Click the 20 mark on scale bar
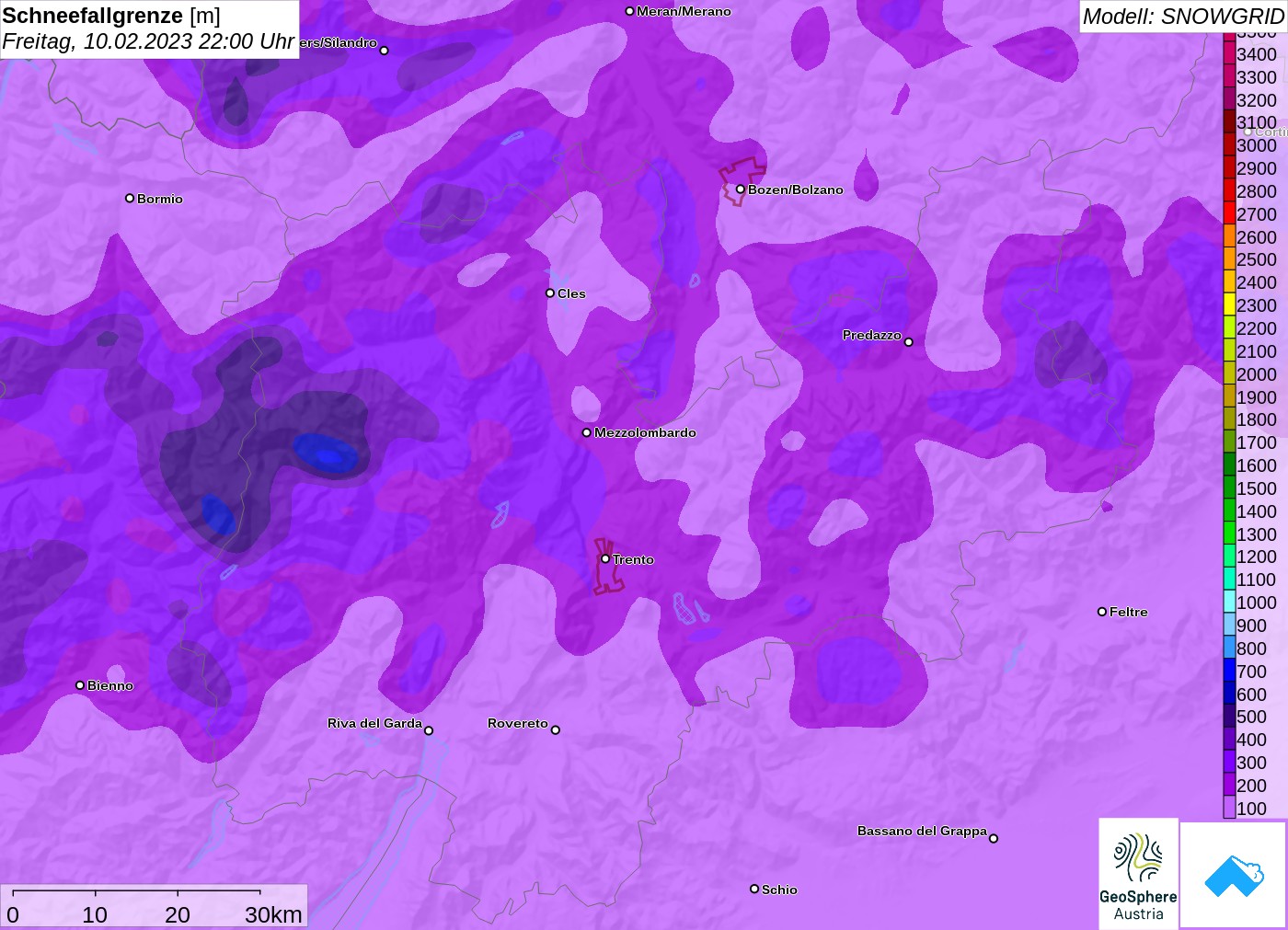Screen dimensions: 1288x930 point(178,915)
